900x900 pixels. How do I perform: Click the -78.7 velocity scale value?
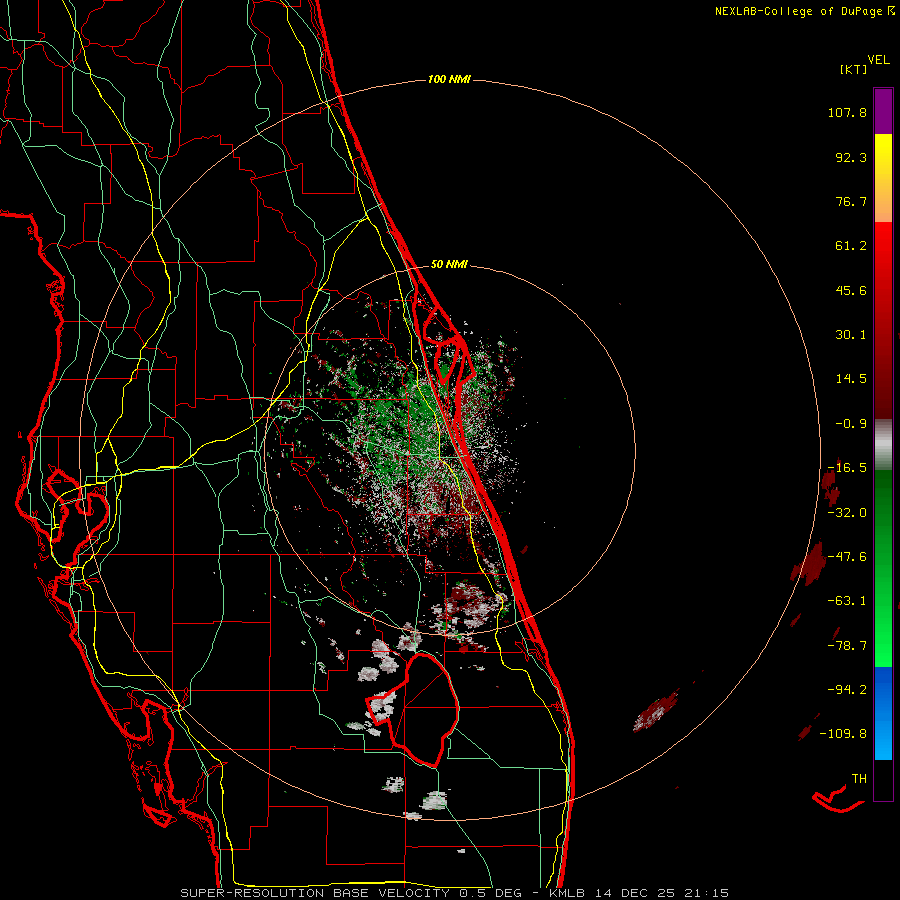tap(847, 646)
